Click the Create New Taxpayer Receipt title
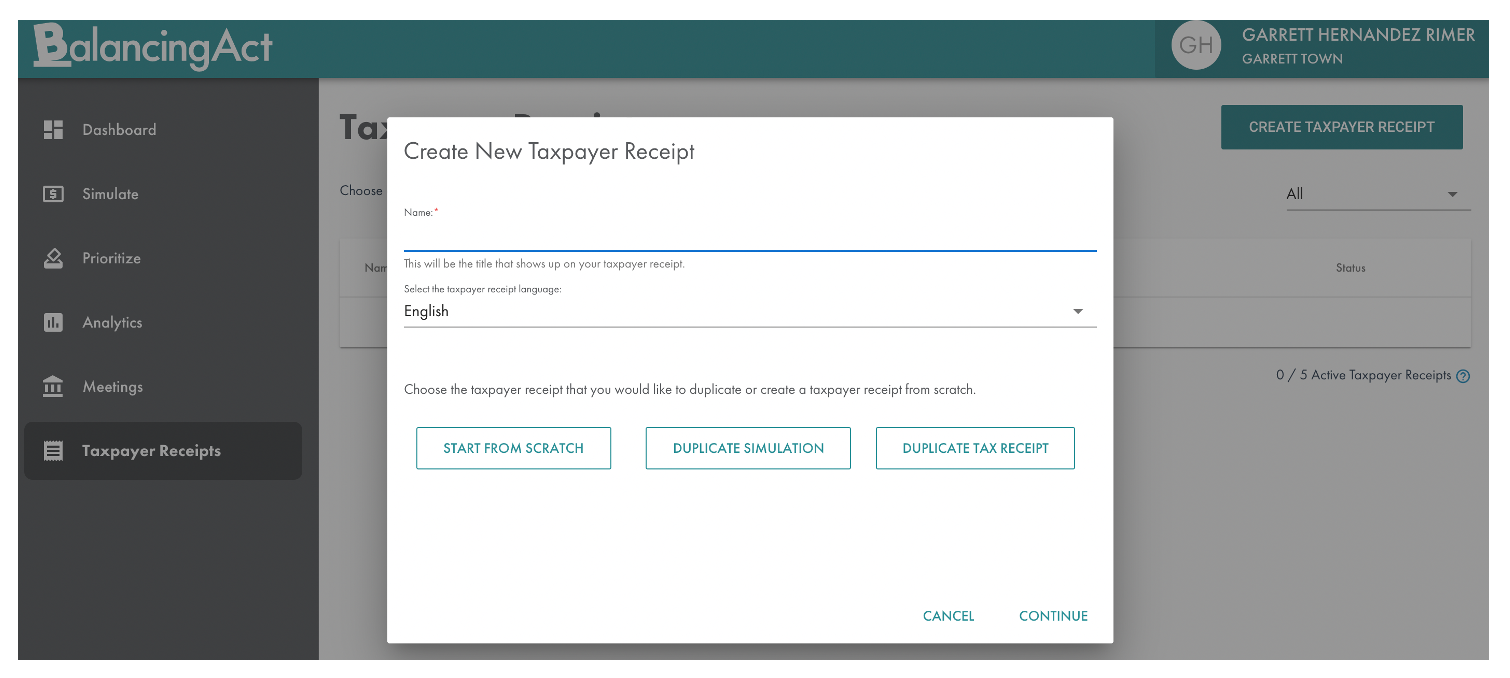Screen dimensions: 1510x678 (549, 152)
